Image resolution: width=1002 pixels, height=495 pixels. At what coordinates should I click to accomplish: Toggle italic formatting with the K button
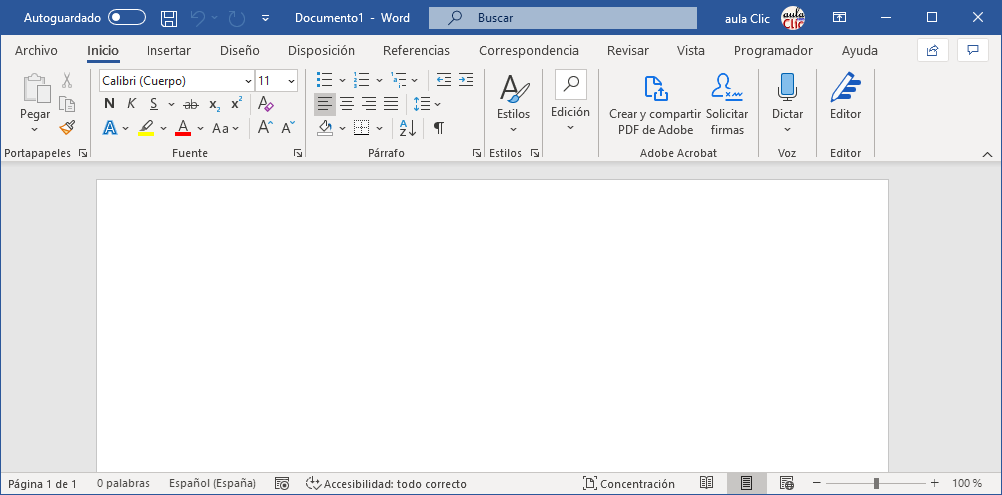point(131,104)
